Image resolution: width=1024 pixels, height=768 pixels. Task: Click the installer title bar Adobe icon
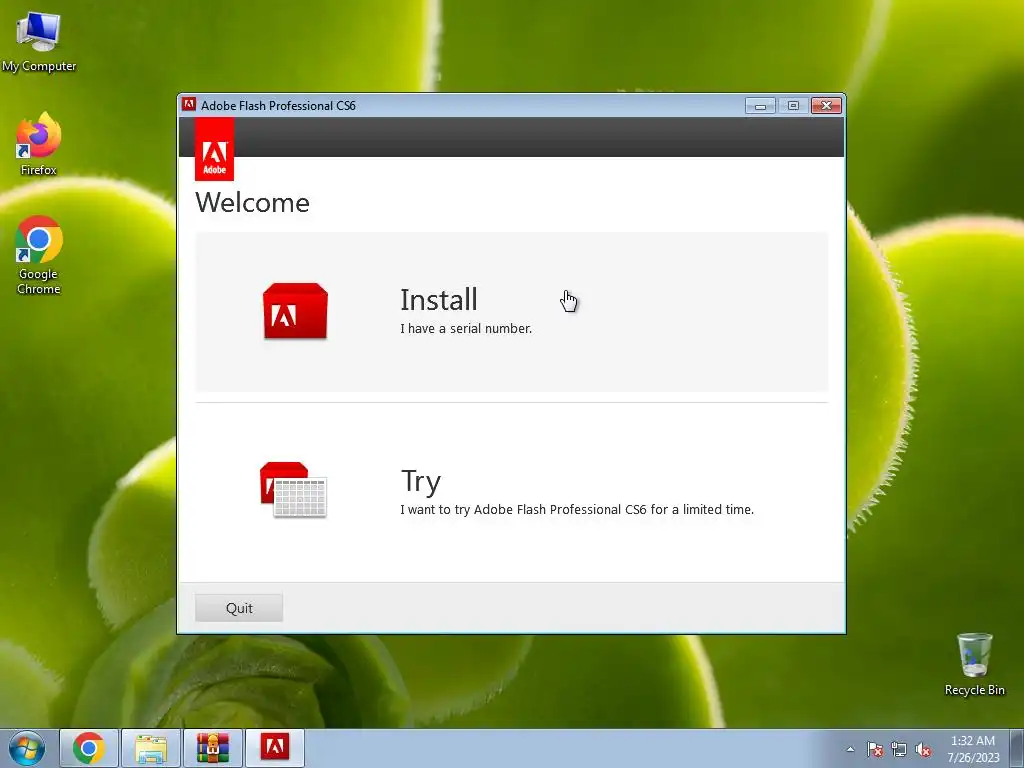pyautogui.click(x=189, y=105)
